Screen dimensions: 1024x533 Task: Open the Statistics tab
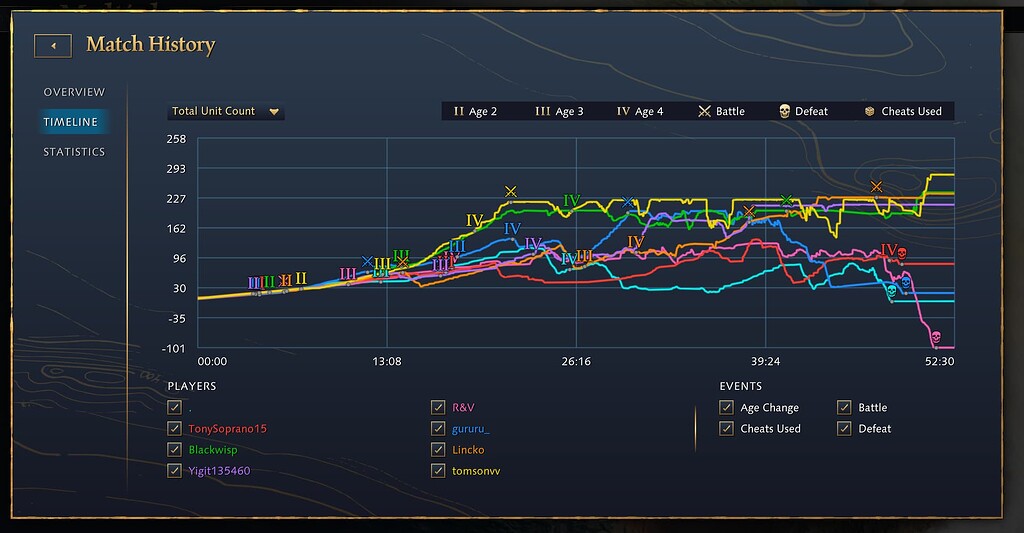pos(74,152)
